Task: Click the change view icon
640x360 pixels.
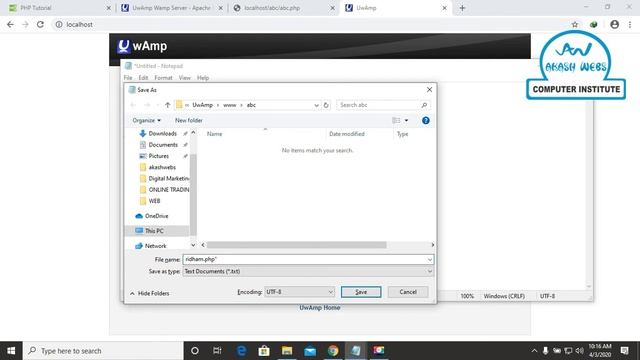Action: pyautogui.click(x=396, y=120)
